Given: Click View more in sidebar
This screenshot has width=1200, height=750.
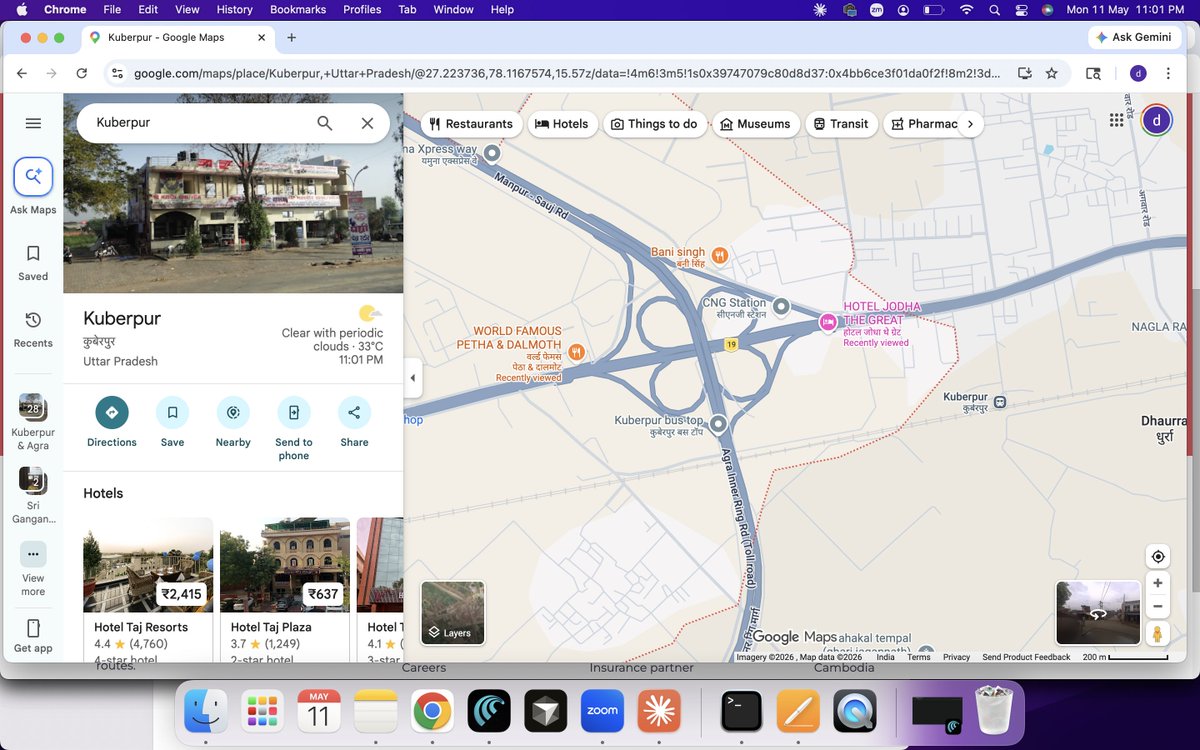Looking at the screenshot, I should point(33,570).
